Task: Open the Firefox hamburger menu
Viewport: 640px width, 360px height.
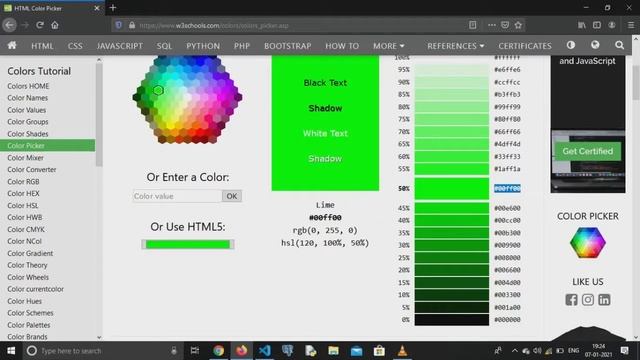Action: click(631, 25)
